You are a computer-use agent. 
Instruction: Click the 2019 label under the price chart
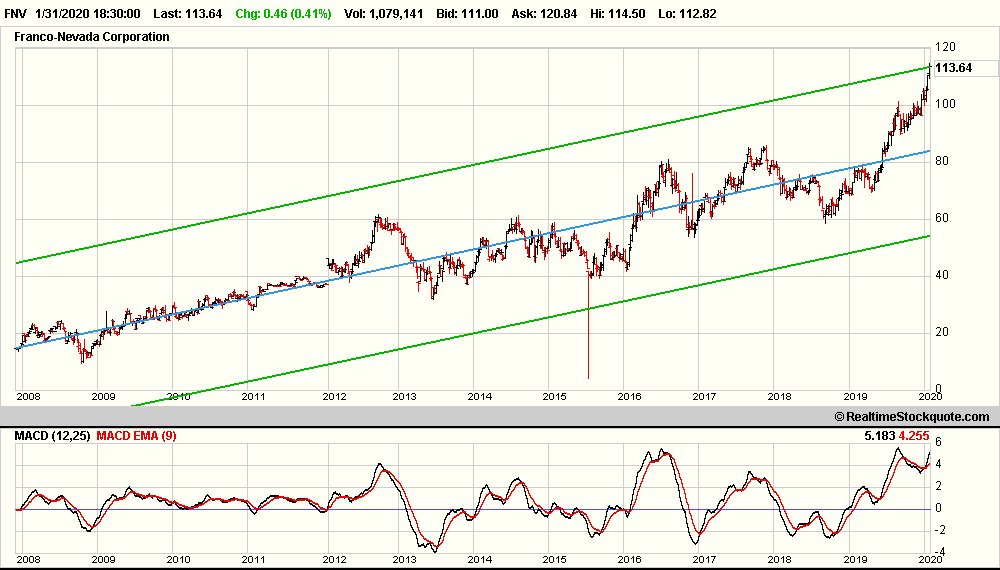point(855,397)
